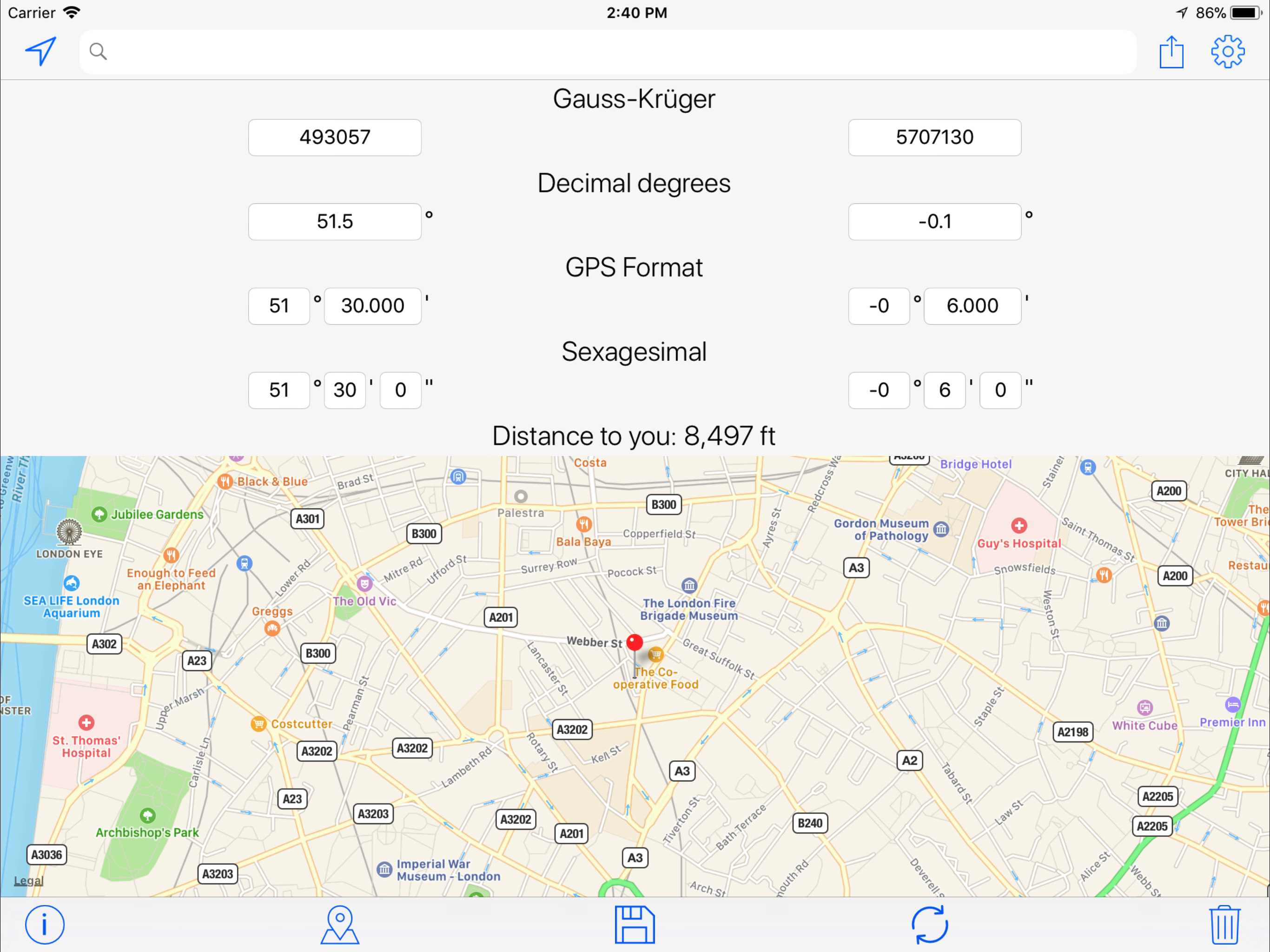
Task: Tap Archbishop's Park tree icon
Action: 147,815
